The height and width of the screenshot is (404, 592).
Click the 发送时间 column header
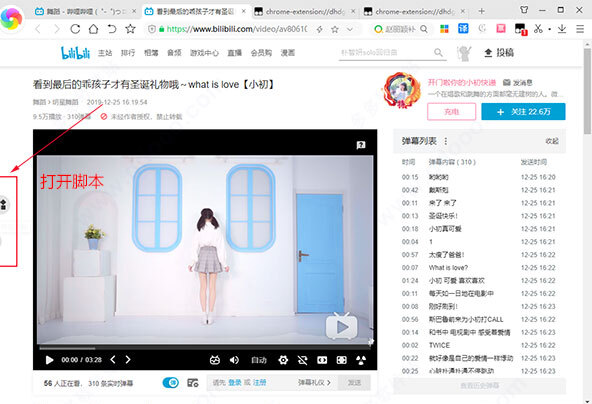tap(533, 162)
